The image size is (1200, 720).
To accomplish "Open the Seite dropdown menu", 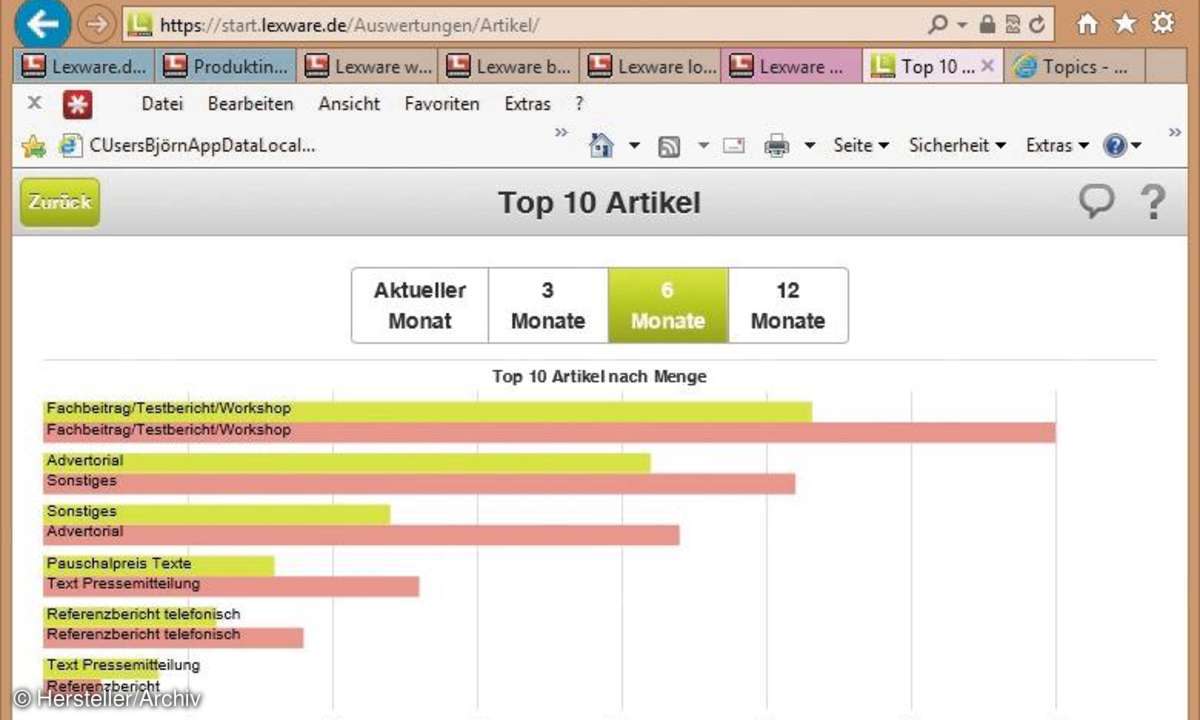I will pos(861,145).
